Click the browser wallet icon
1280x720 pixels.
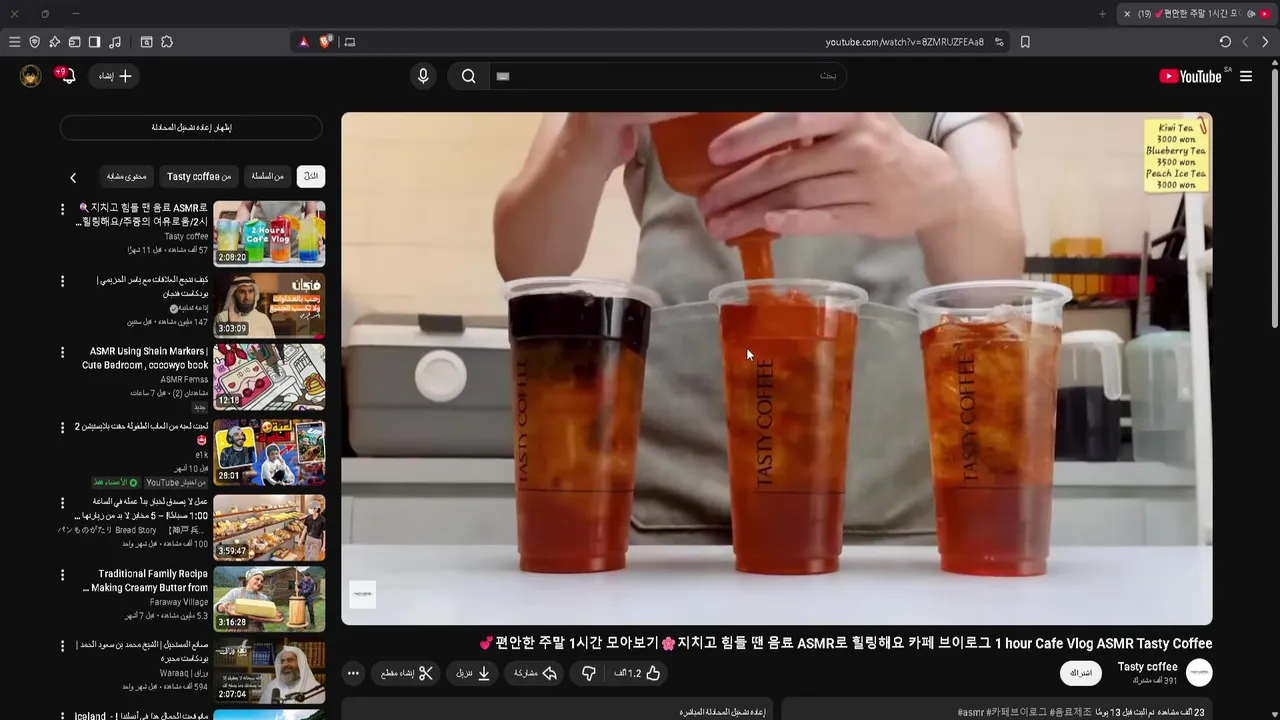coord(74,42)
